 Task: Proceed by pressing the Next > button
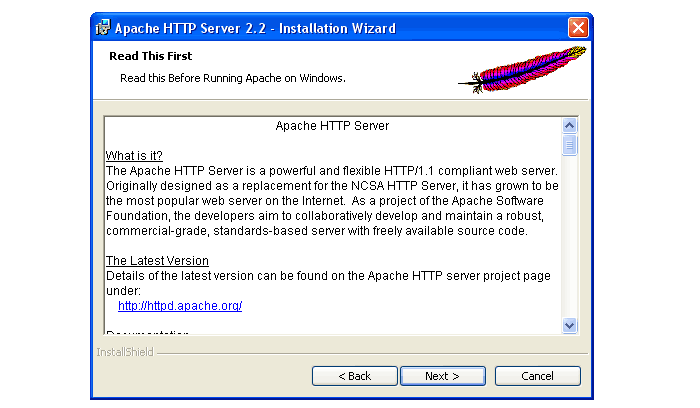point(442,376)
